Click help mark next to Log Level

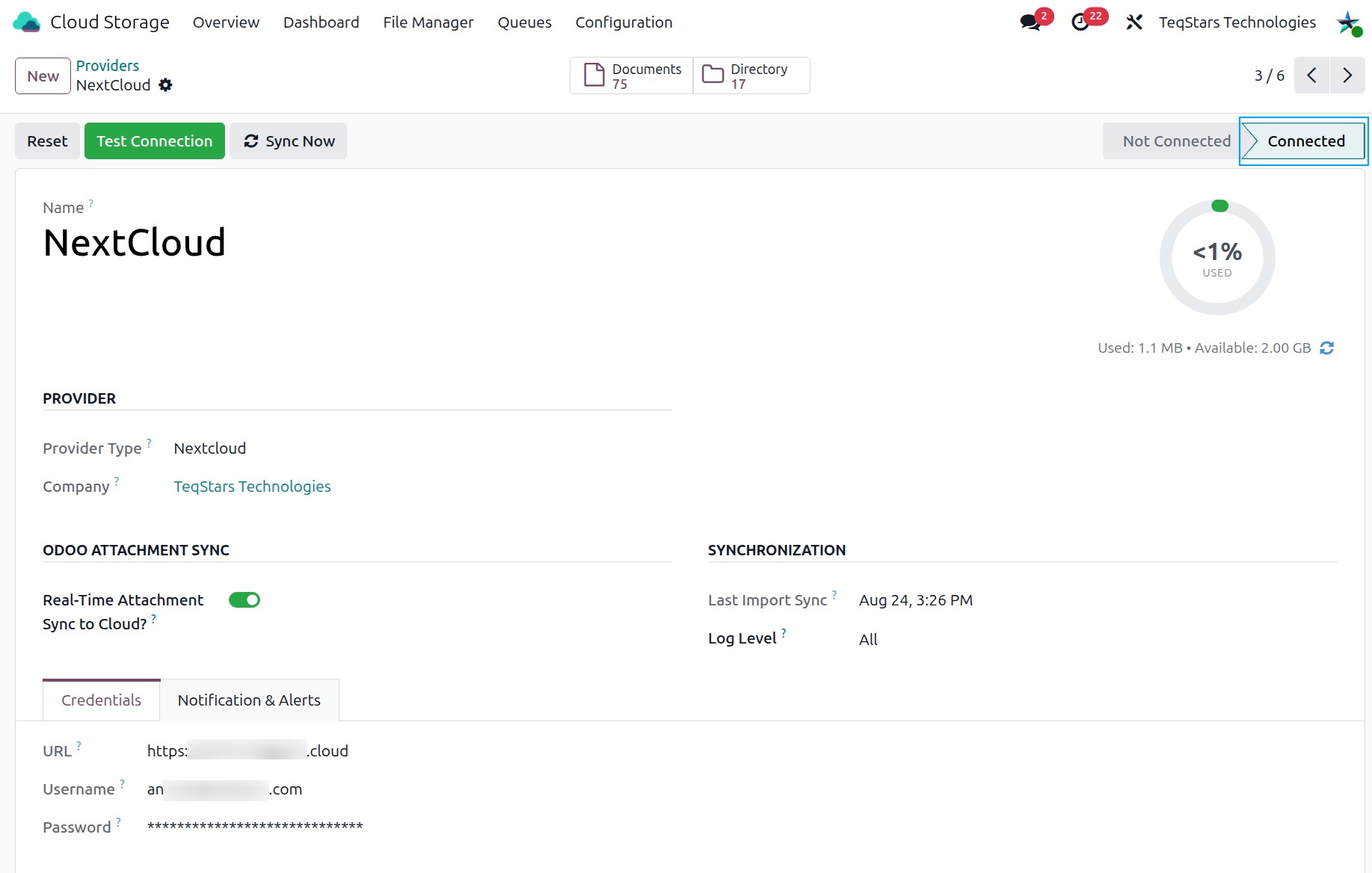(784, 633)
